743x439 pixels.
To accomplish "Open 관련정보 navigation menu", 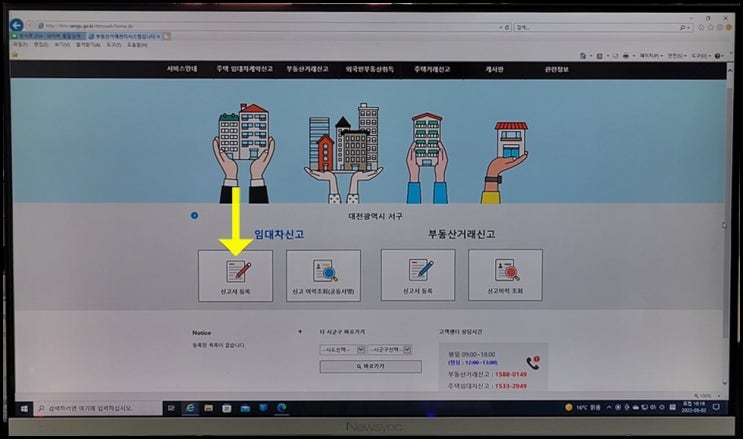I will 557,69.
